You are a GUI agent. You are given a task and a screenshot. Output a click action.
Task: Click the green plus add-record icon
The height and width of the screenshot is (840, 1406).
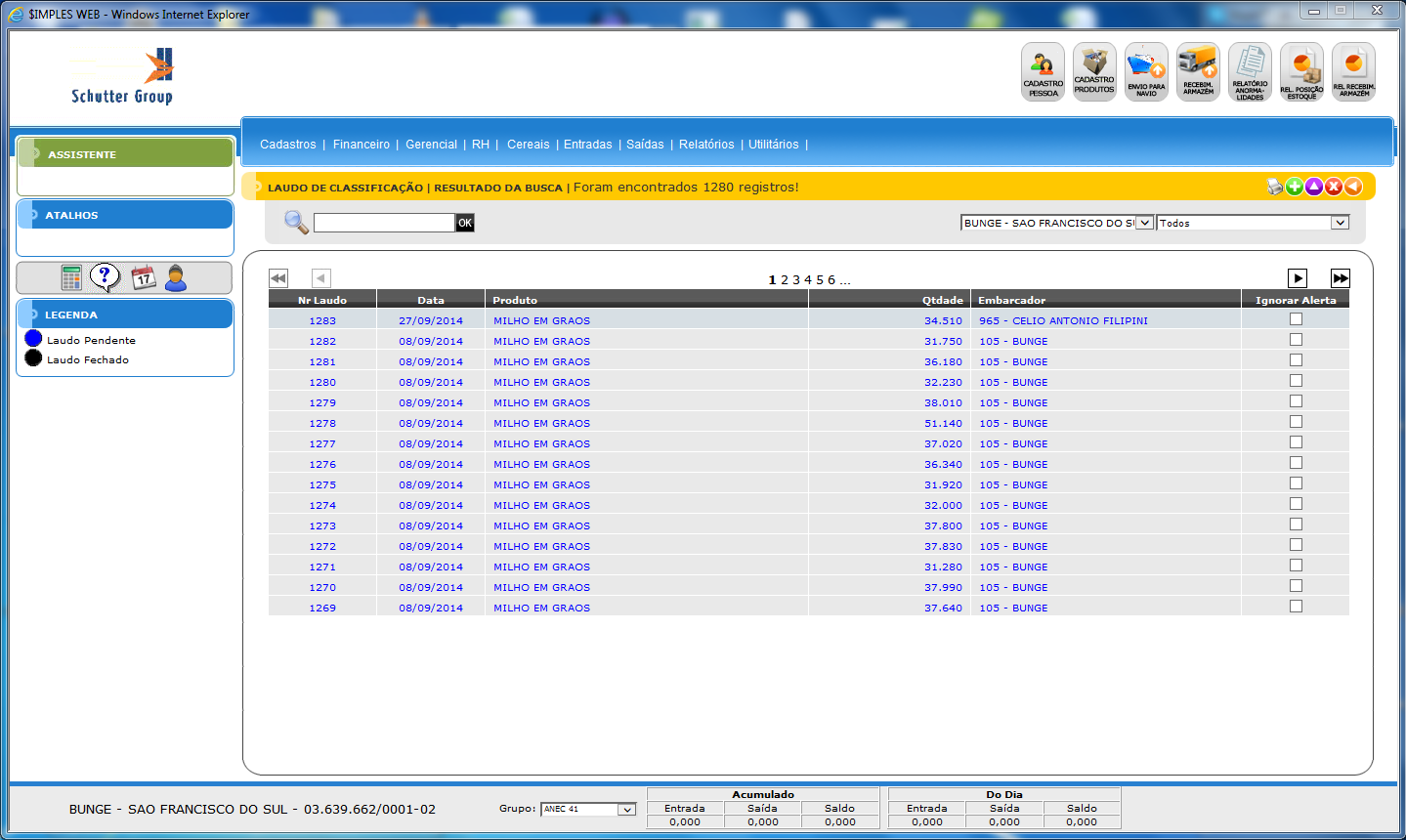(x=1295, y=187)
